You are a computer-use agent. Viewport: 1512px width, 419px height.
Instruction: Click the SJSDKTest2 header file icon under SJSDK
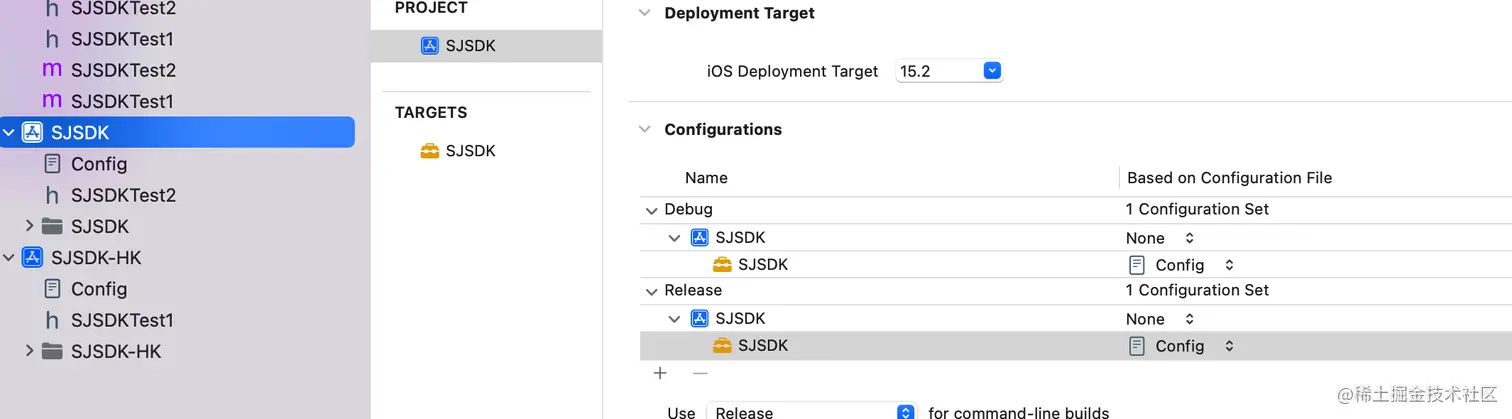click(52, 195)
